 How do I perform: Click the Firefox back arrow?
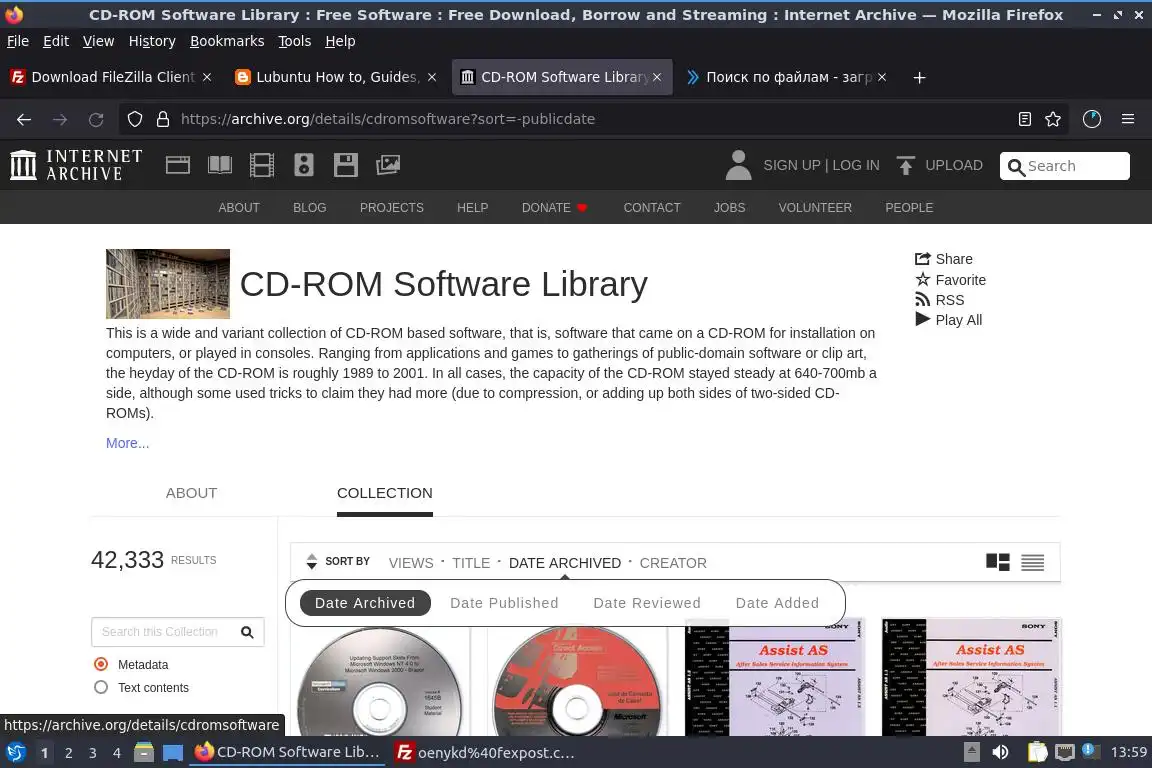point(24,119)
